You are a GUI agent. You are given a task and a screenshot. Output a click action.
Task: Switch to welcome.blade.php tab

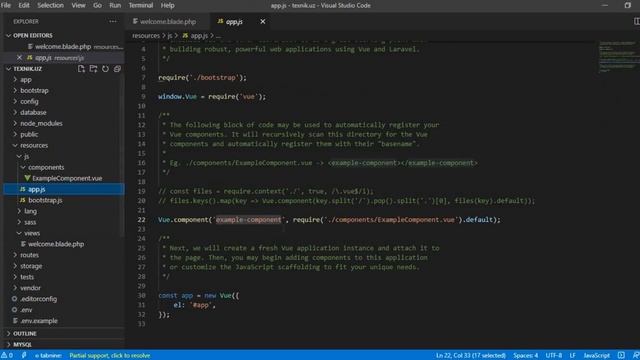[x=167, y=22]
